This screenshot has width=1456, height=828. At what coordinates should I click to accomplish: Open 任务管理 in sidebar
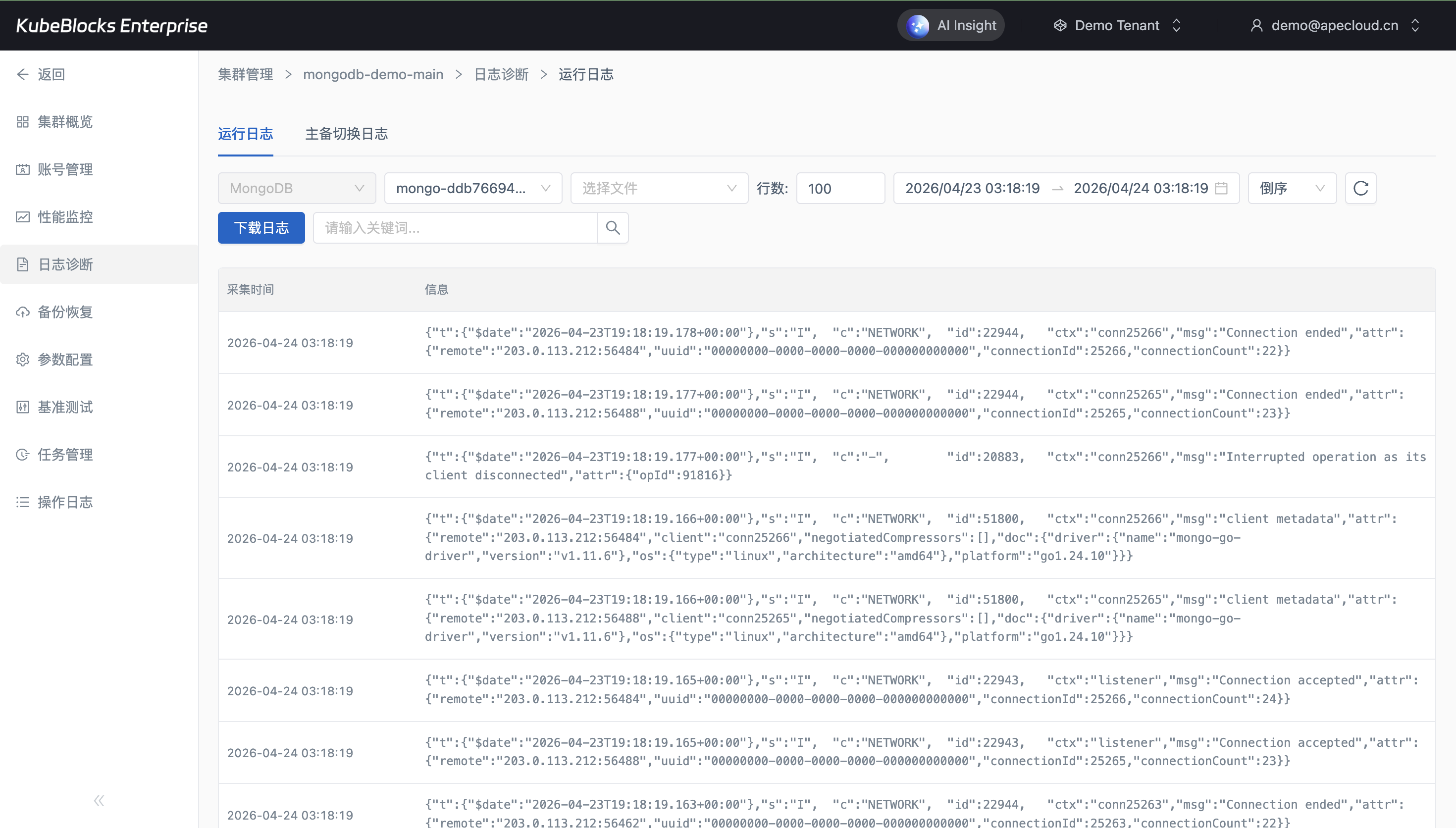point(65,455)
